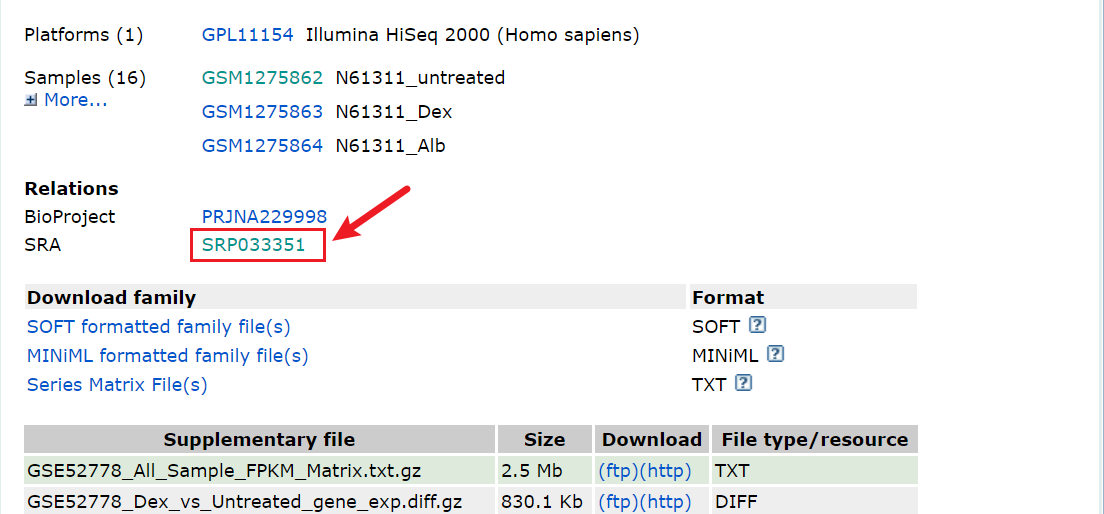Download Dex_vs_Untreated diff file via ftp
This screenshot has height=514, width=1104.
click(618, 502)
